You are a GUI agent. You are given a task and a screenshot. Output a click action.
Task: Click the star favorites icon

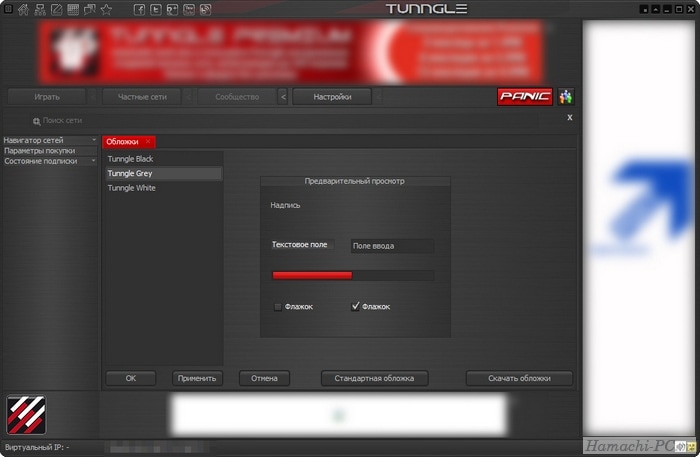pos(106,9)
